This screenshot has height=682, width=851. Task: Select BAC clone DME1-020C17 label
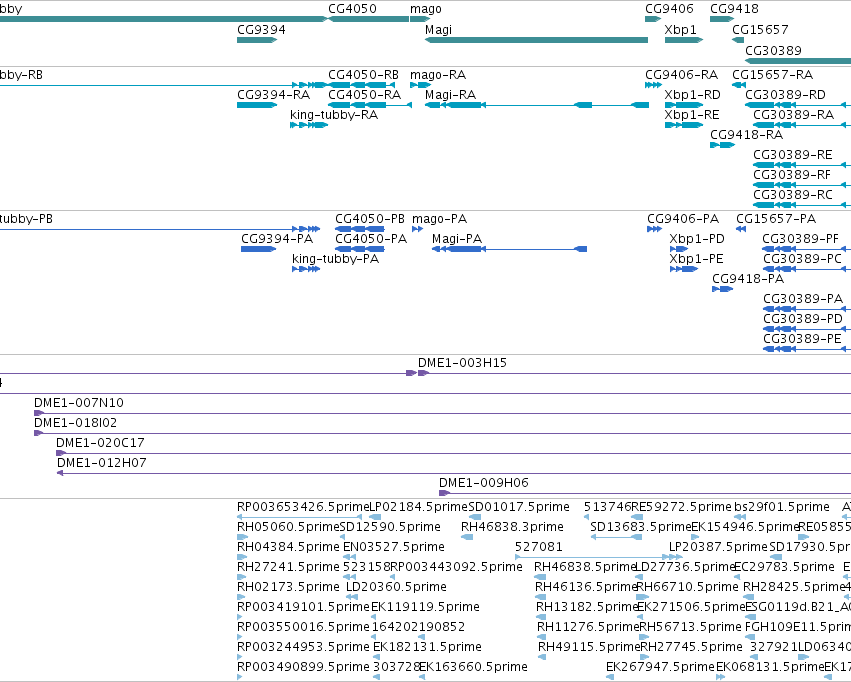click(x=100, y=443)
